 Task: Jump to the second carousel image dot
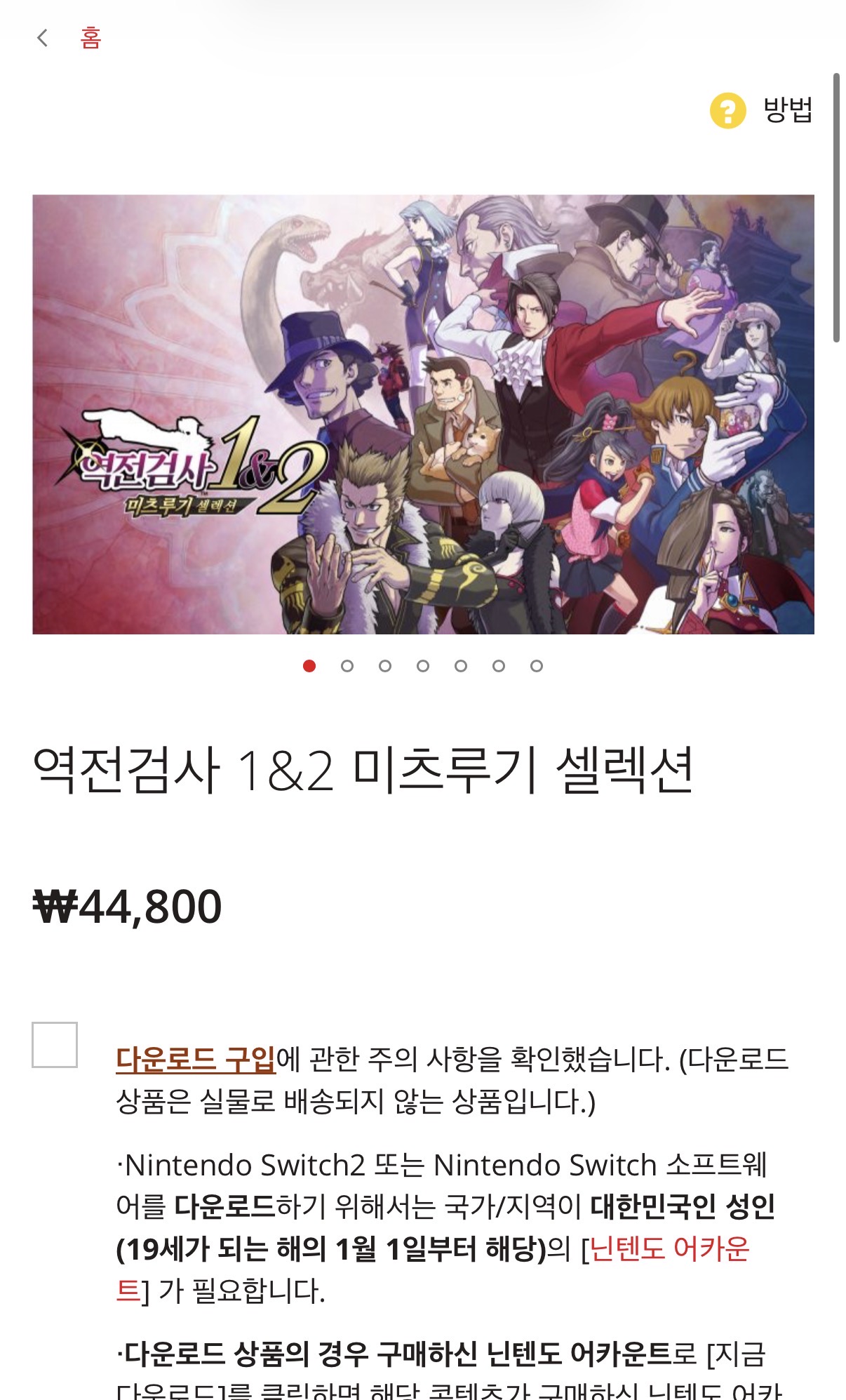pyautogui.click(x=347, y=666)
